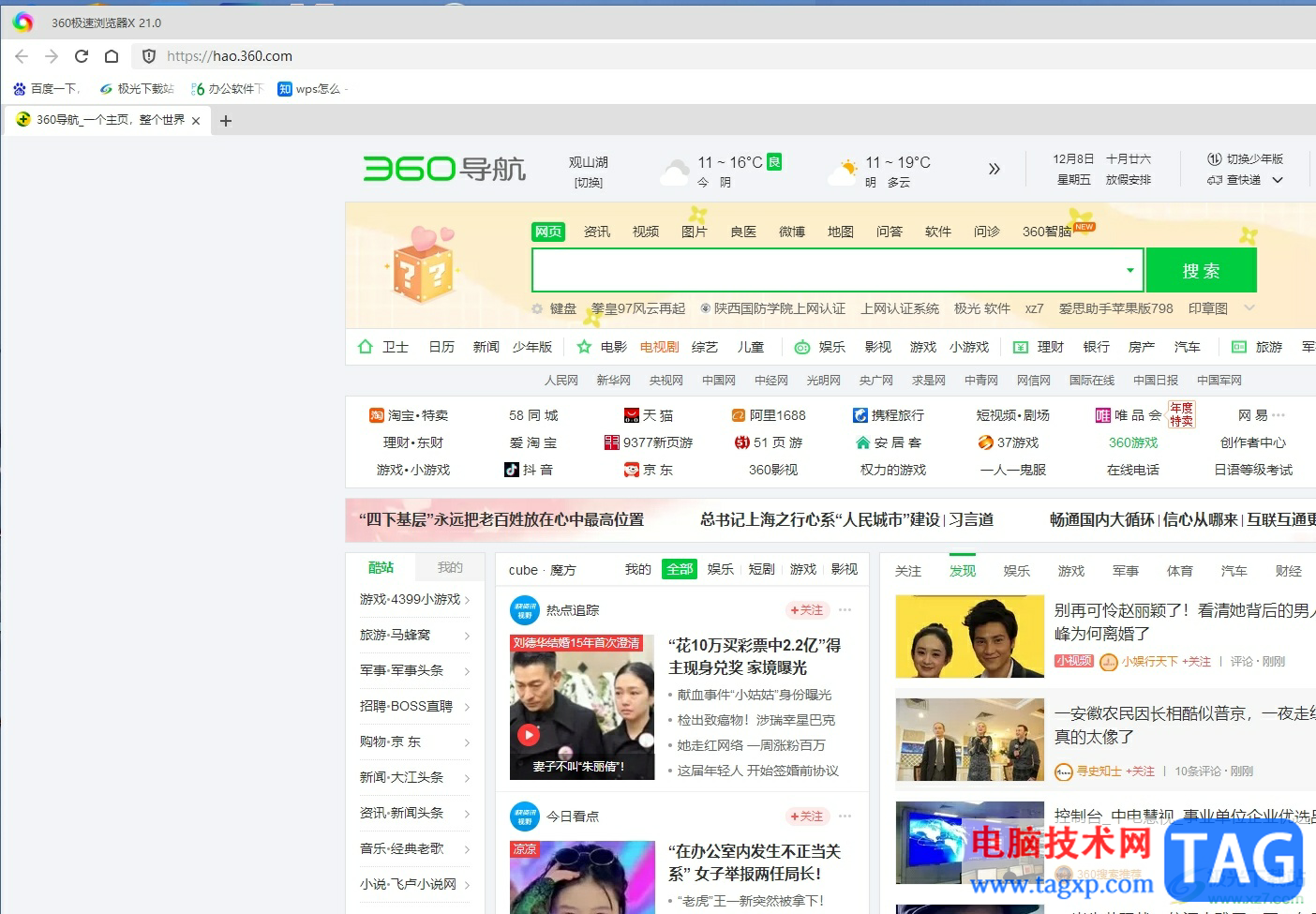The height and width of the screenshot is (914, 1316).
Task: Open the 唯品会 site link
Action: coord(1129,415)
